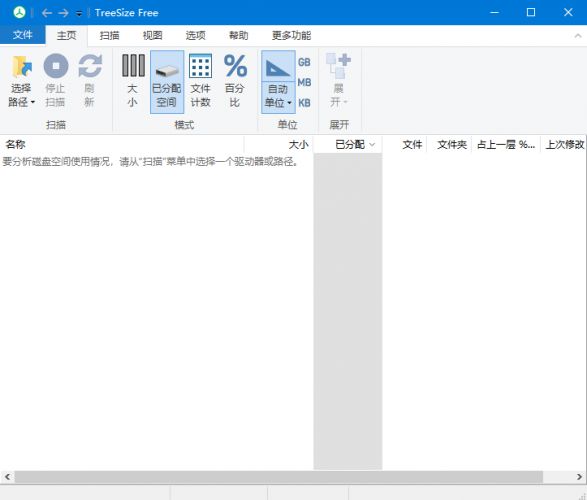Image resolution: width=587 pixels, height=500 pixels.
Task: Open the 选择路径 folder icon
Action: coord(22,66)
